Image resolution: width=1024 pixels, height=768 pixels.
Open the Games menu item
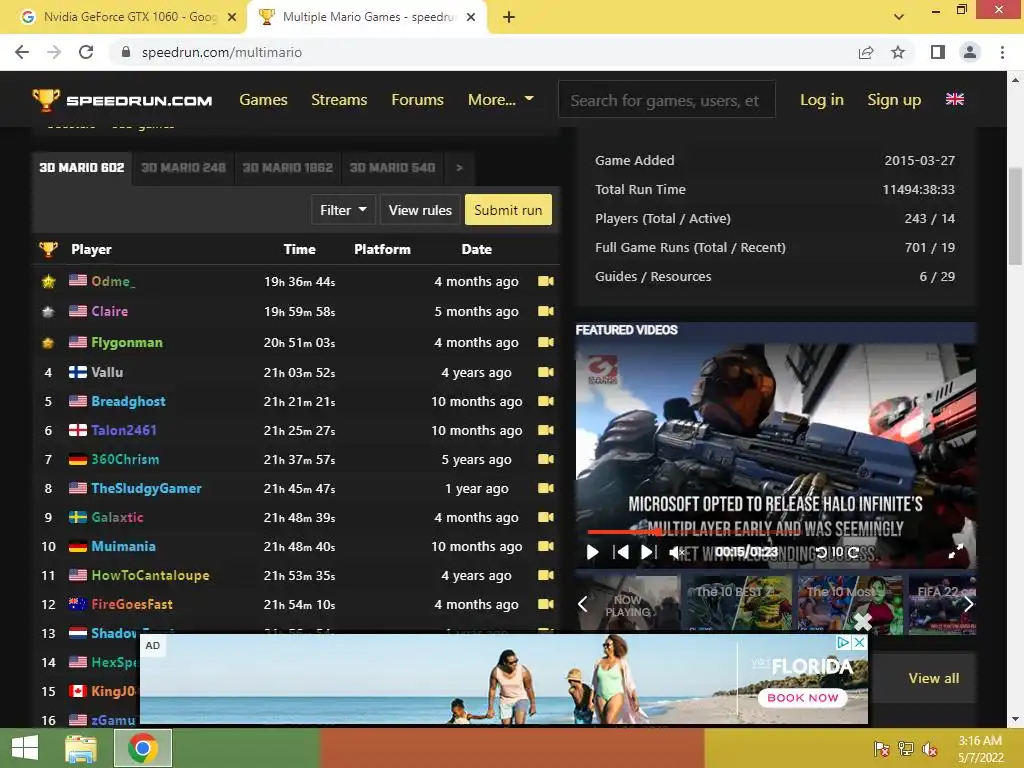pyautogui.click(x=263, y=99)
